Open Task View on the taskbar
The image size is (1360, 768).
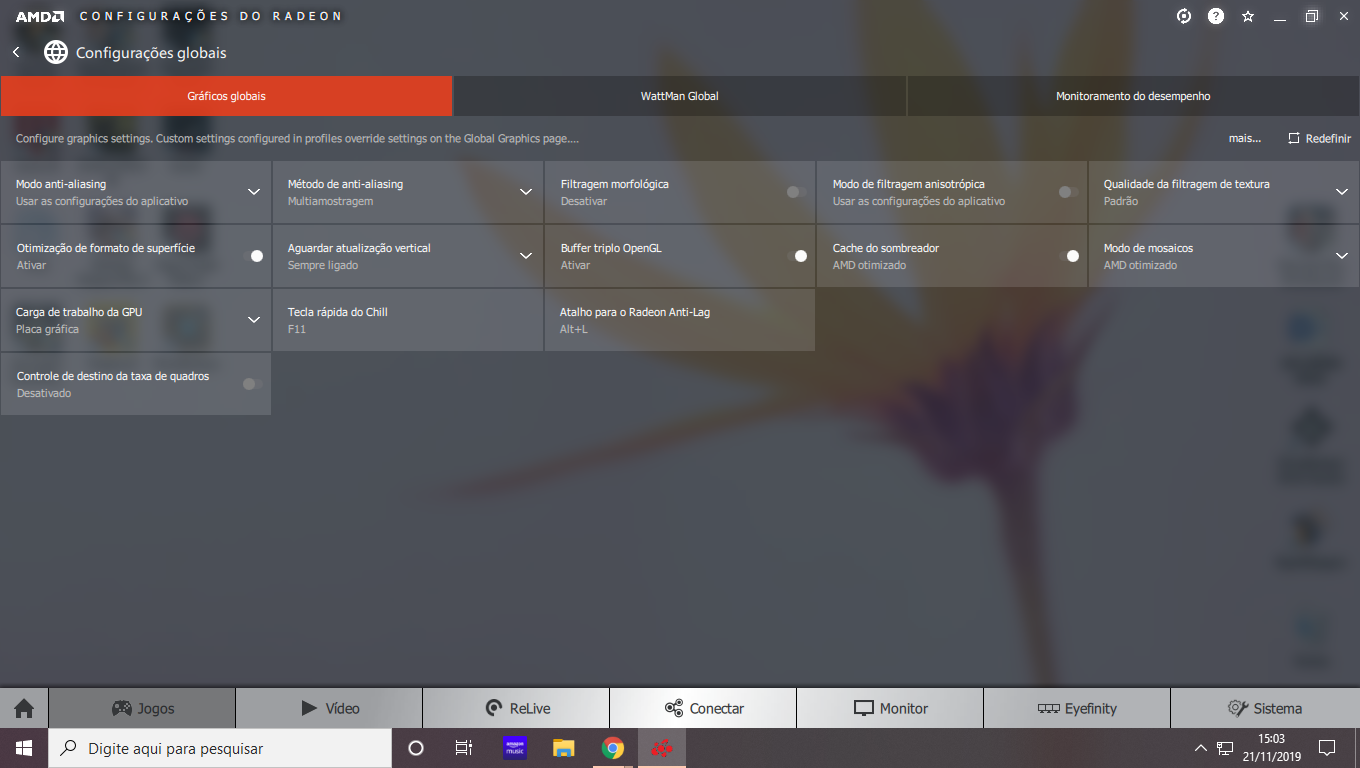click(x=464, y=748)
